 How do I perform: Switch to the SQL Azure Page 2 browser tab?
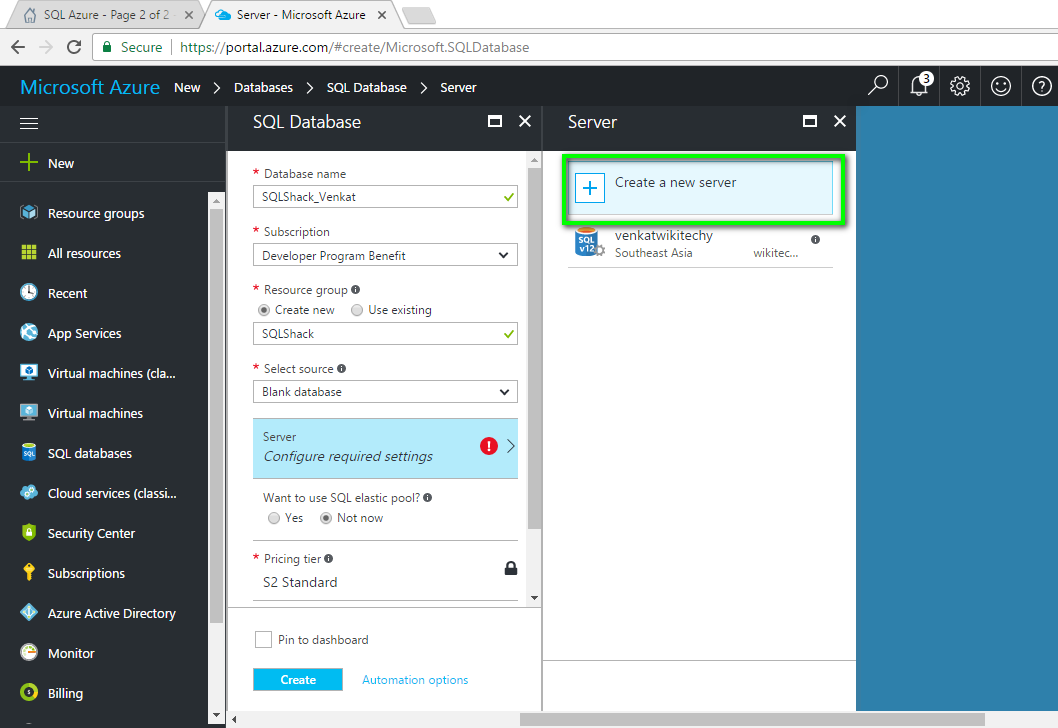coord(105,15)
